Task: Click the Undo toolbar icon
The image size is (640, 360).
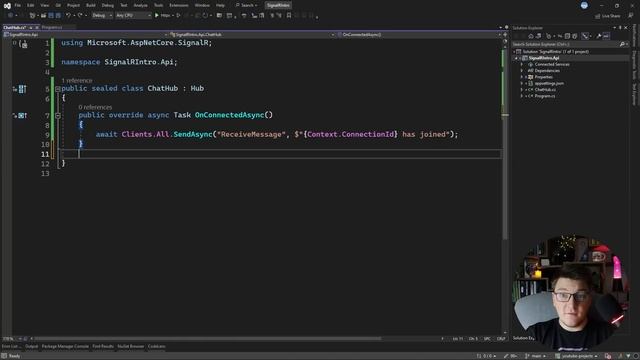Action: (x=69, y=15)
